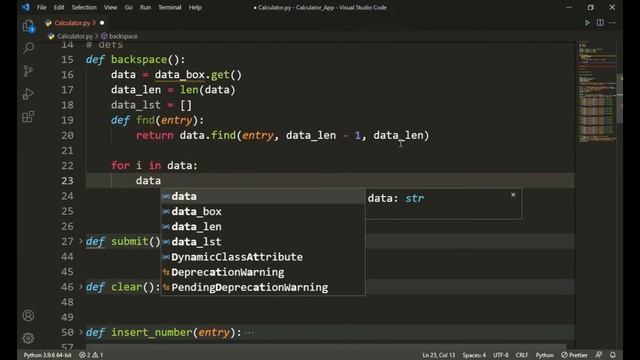This screenshot has width=640, height=360.
Task: Pick the DynamicClassAttribute suggestion
Action: [x=263, y=257]
